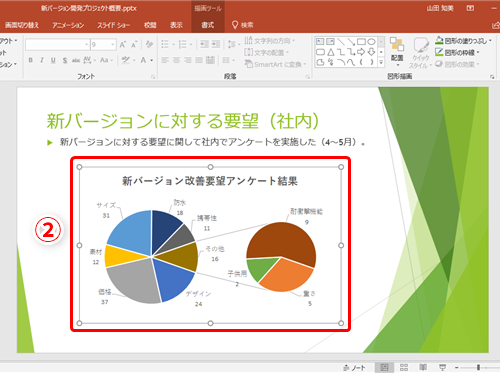Select the bullet list icon
The image size is (500, 373).
165,44
